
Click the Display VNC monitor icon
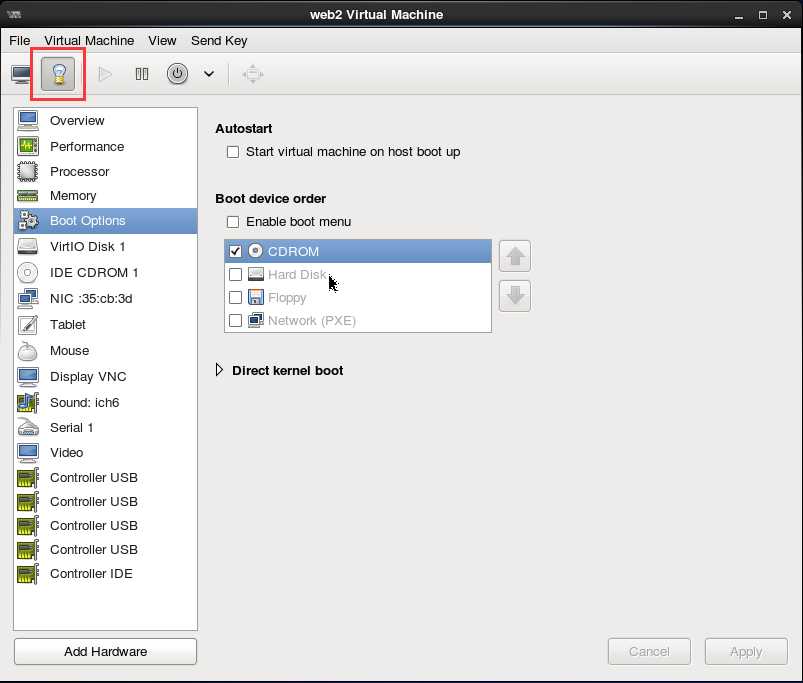point(28,377)
